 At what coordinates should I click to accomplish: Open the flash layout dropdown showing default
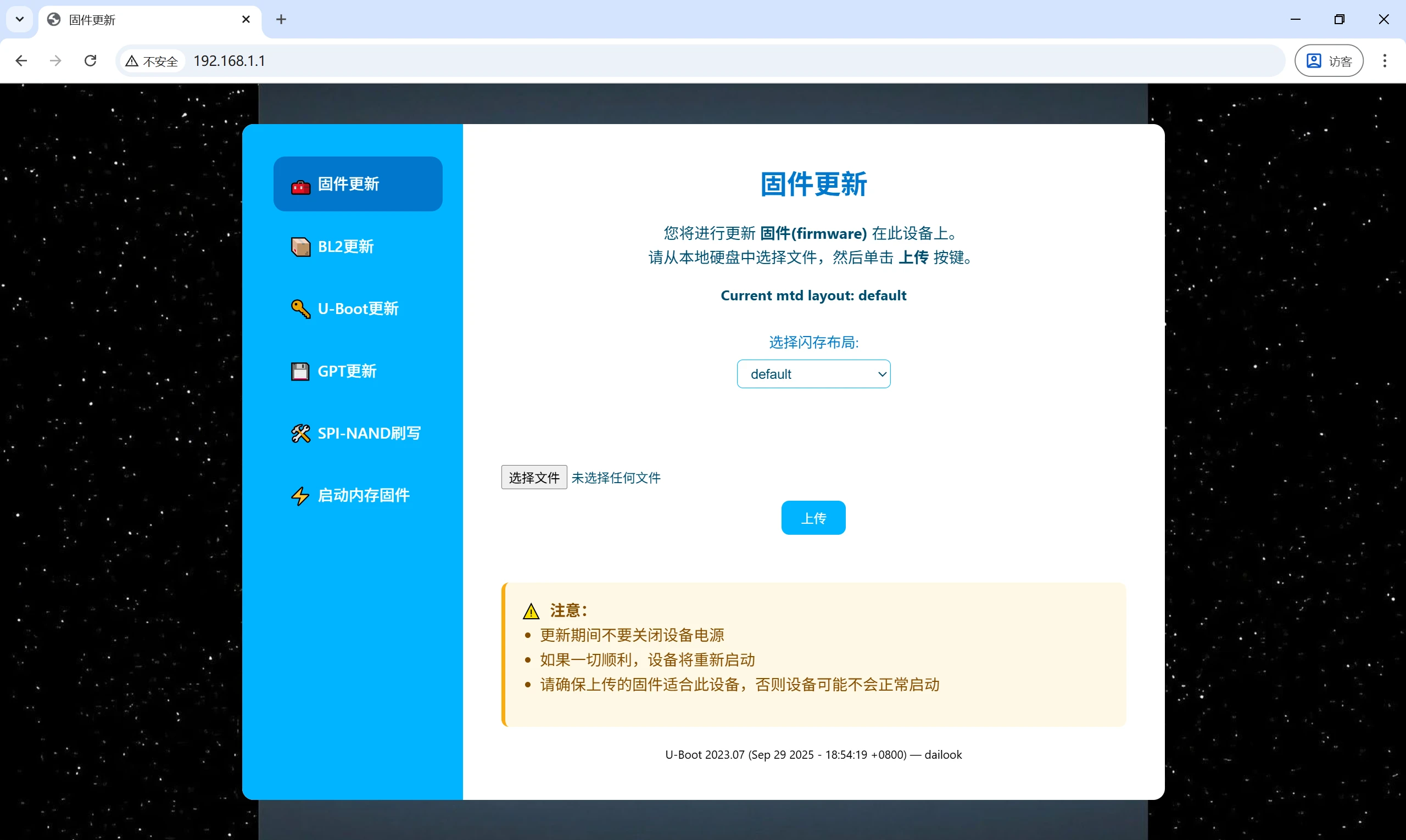click(x=813, y=374)
